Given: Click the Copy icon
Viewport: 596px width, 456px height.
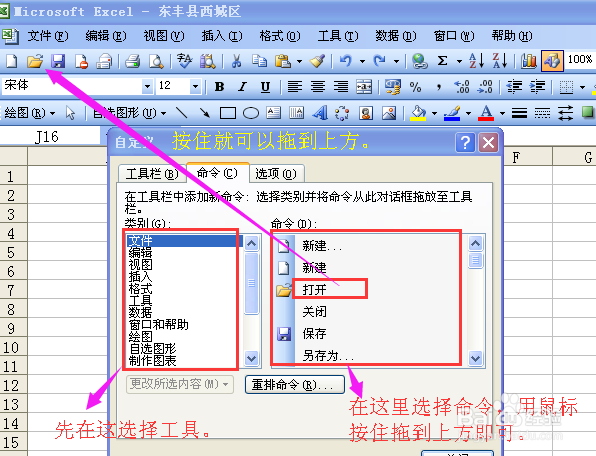Looking at the screenshot, I should click(x=260, y=61).
